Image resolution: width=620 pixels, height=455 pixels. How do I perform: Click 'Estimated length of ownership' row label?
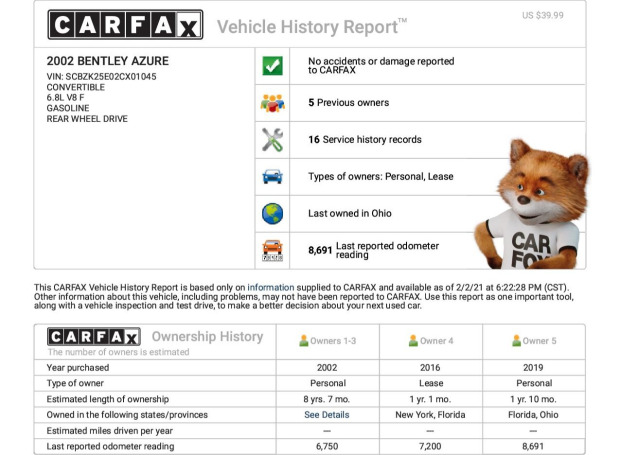(x=108, y=399)
